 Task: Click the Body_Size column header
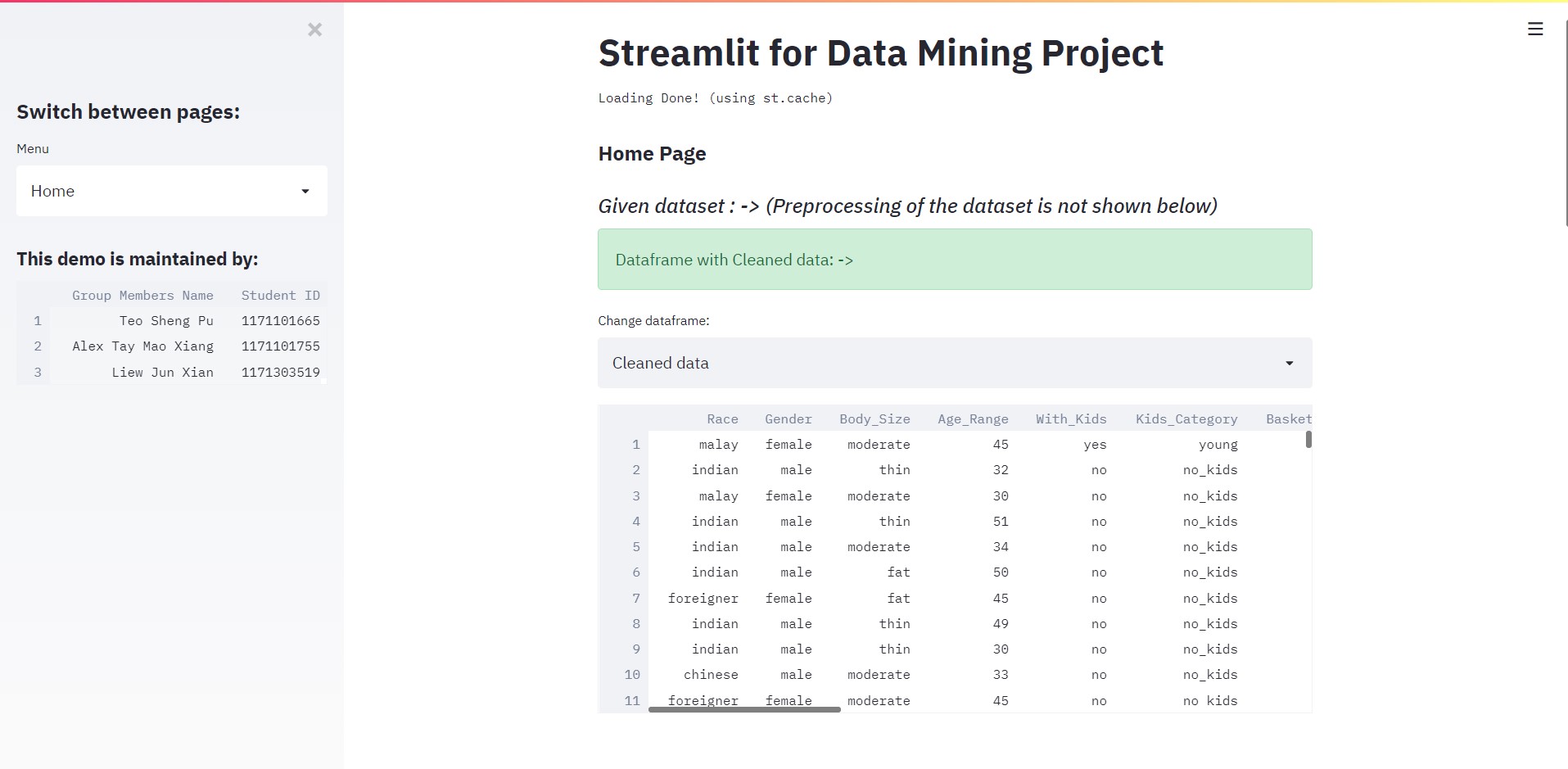874,418
